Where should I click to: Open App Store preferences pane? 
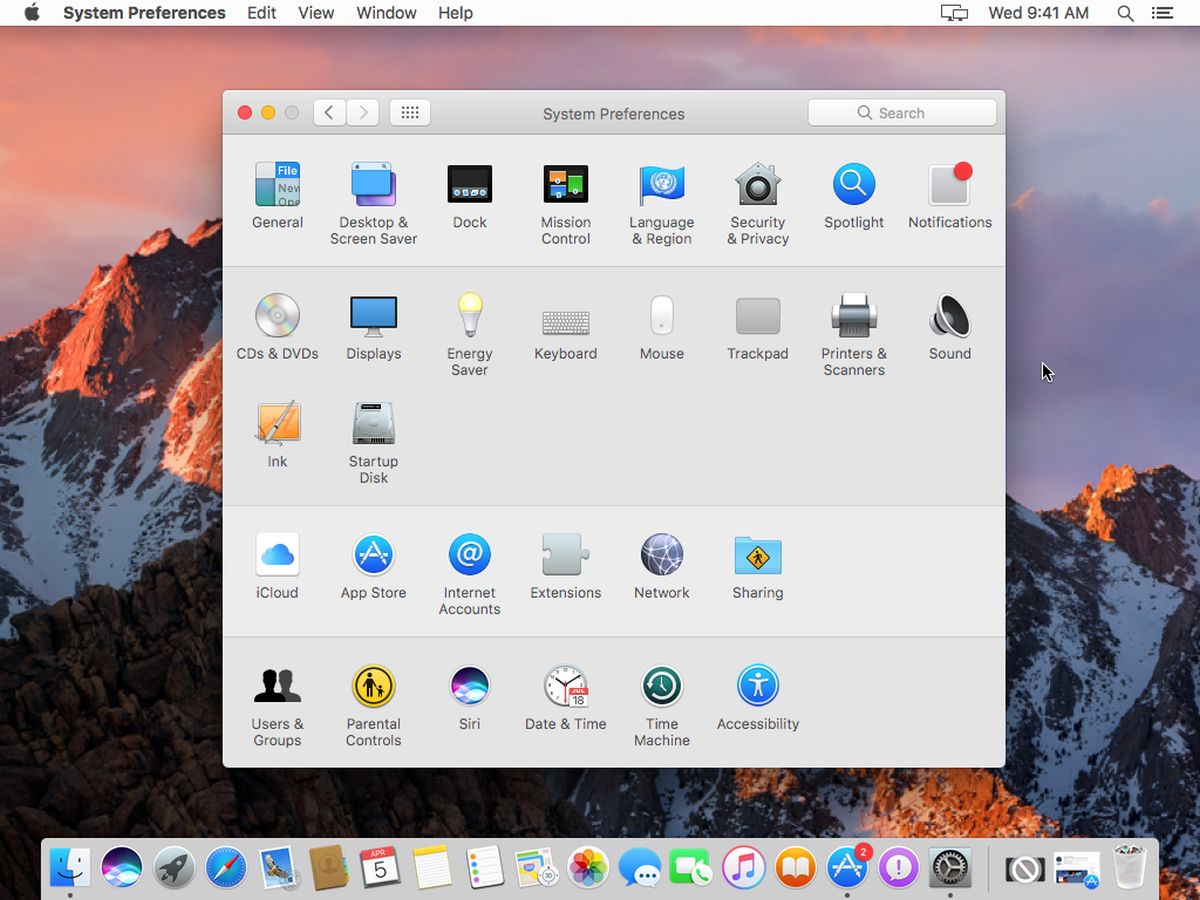pos(373,567)
